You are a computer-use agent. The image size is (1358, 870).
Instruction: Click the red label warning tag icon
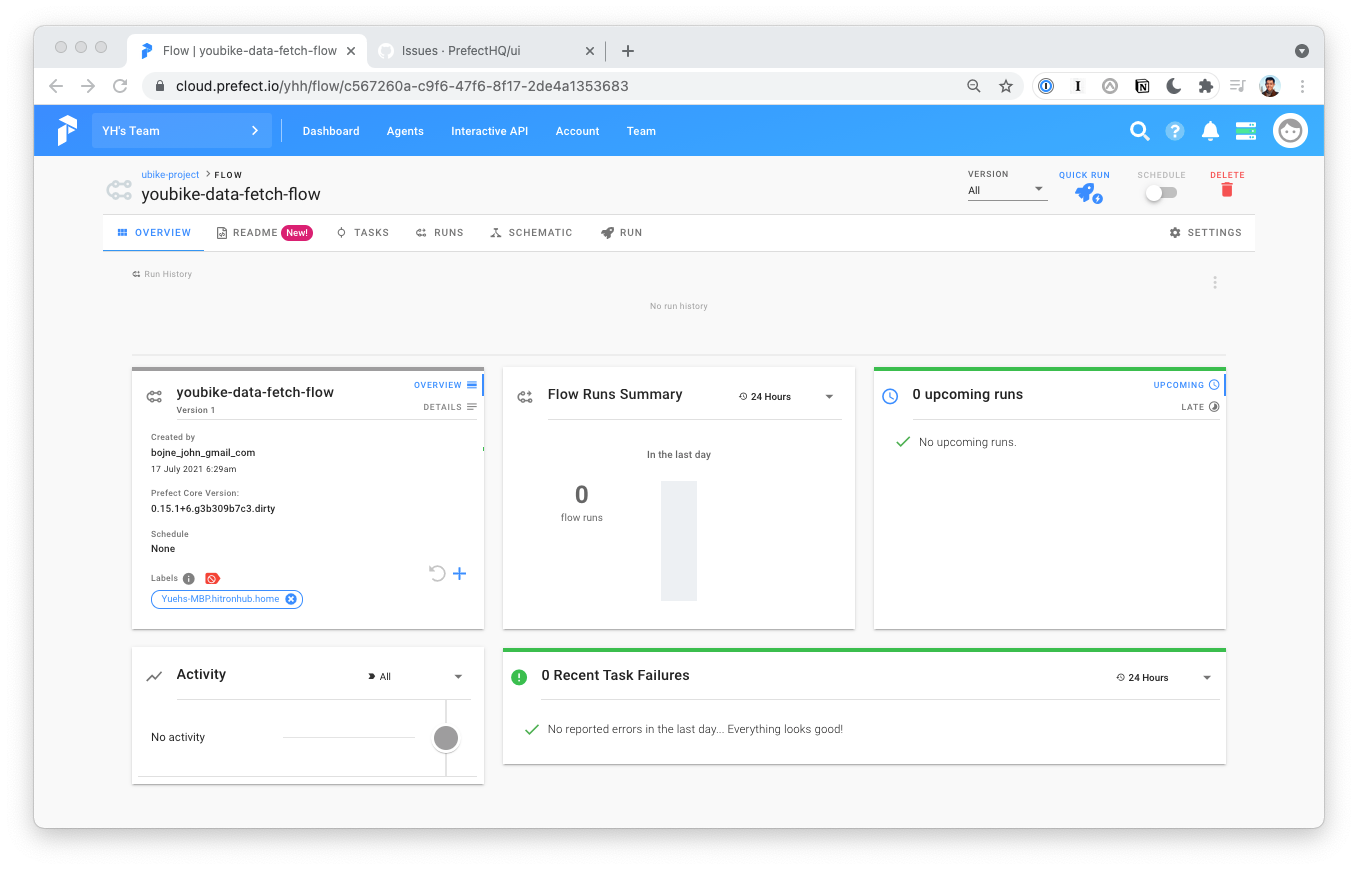click(x=212, y=578)
